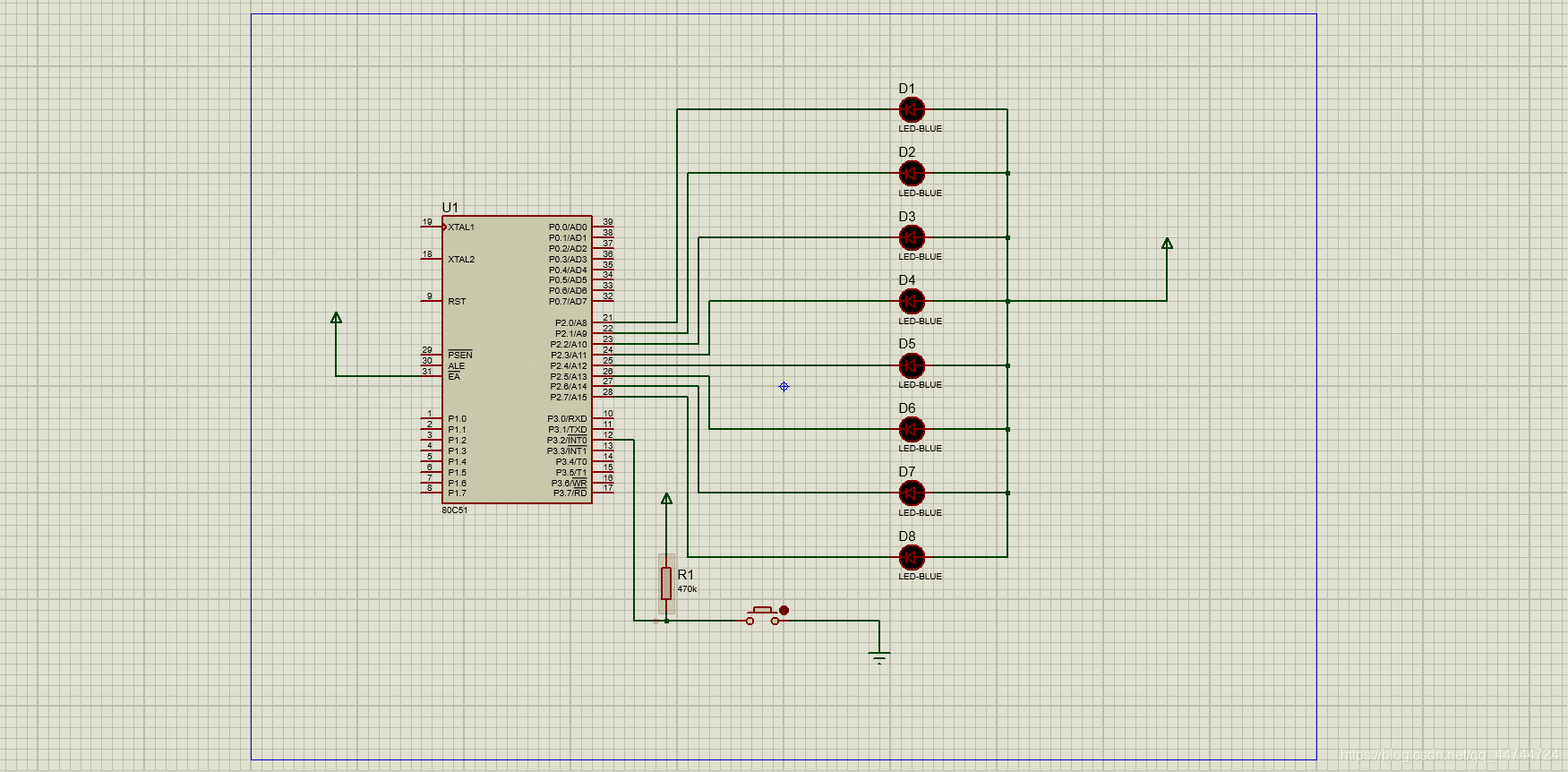Select the D4 blue LED symbol
Viewport: 1568px width, 772px height.
coord(912,301)
